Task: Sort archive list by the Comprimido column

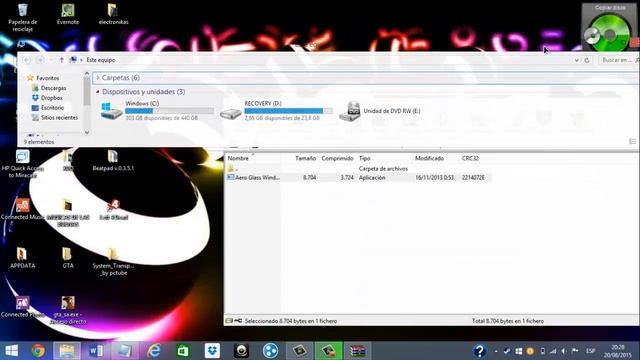Action: coord(337,158)
